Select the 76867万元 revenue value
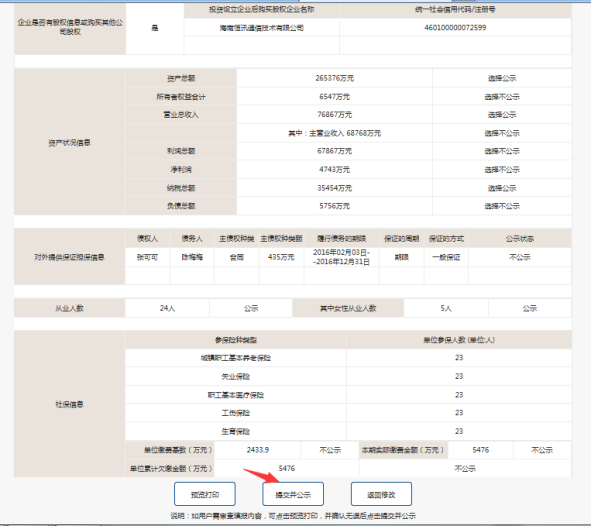The width and height of the screenshot is (592, 527). (x=335, y=114)
